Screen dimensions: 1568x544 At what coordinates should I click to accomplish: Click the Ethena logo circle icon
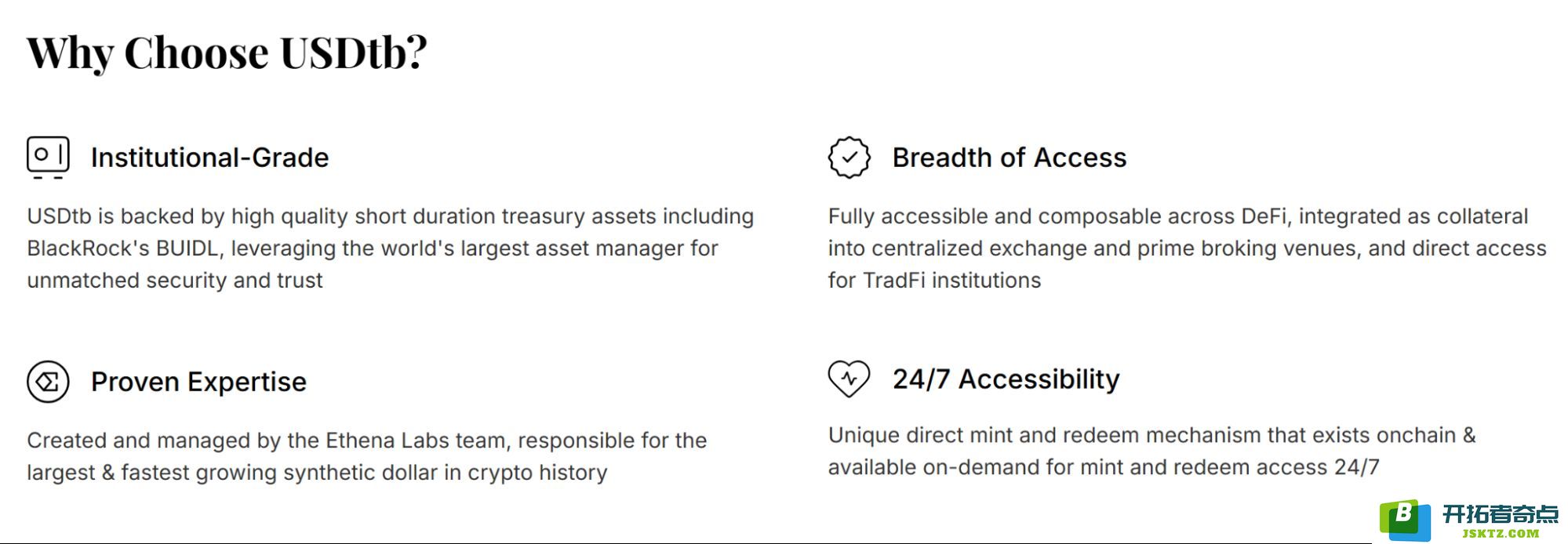click(x=48, y=382)
